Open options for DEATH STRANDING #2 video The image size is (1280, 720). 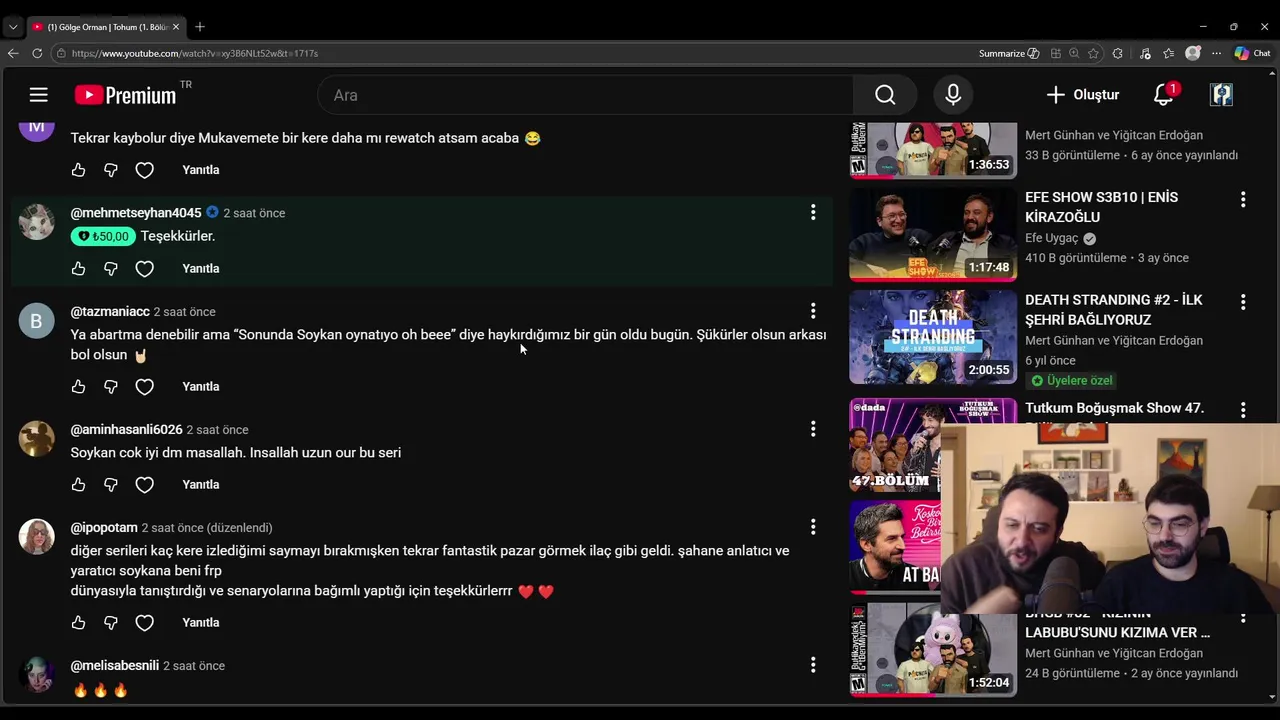pyautogui.click(x=1243, y=302)
